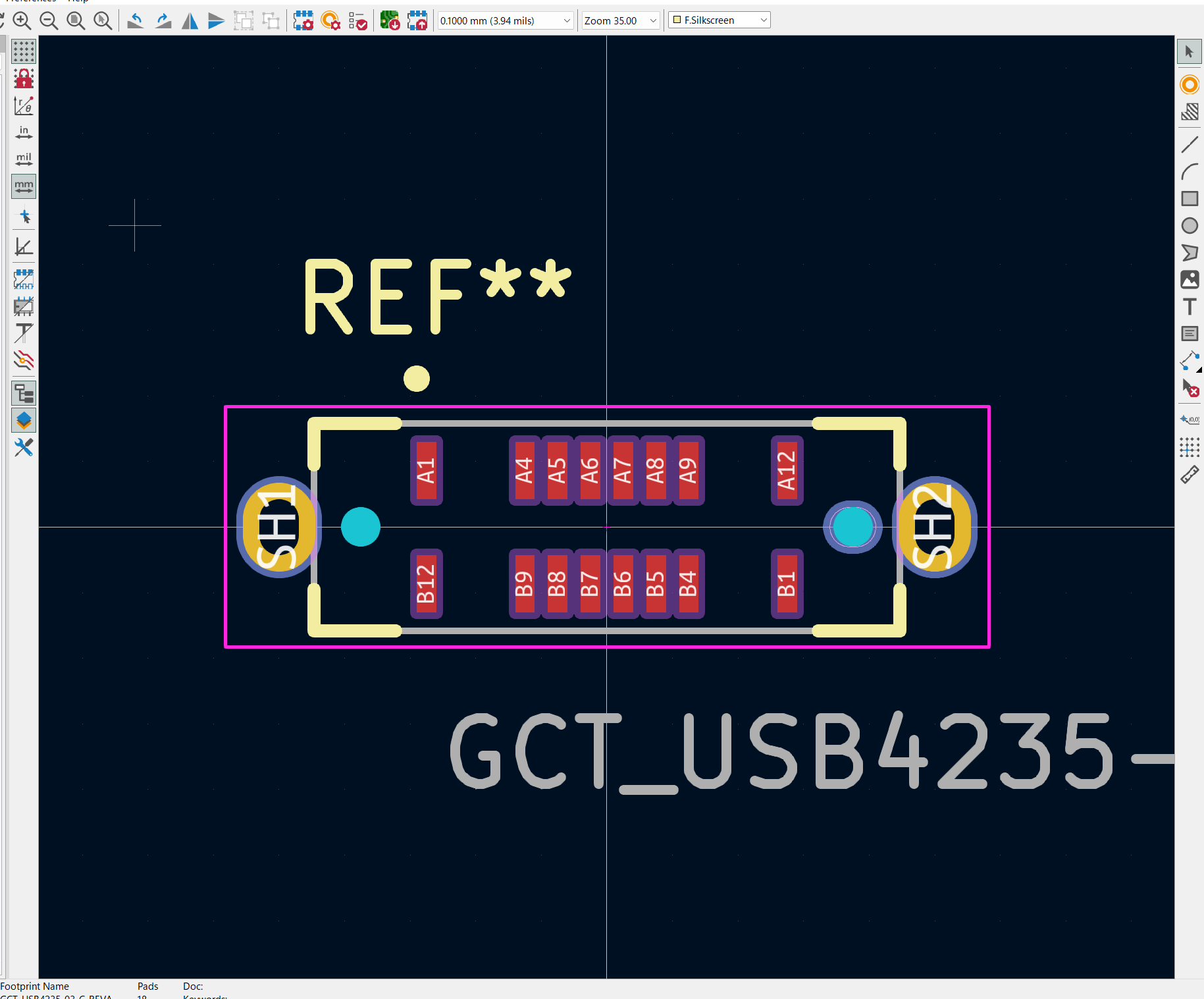Toggle millimeters unit button
Screen dimensions: 1204x999
click(24, 186)
